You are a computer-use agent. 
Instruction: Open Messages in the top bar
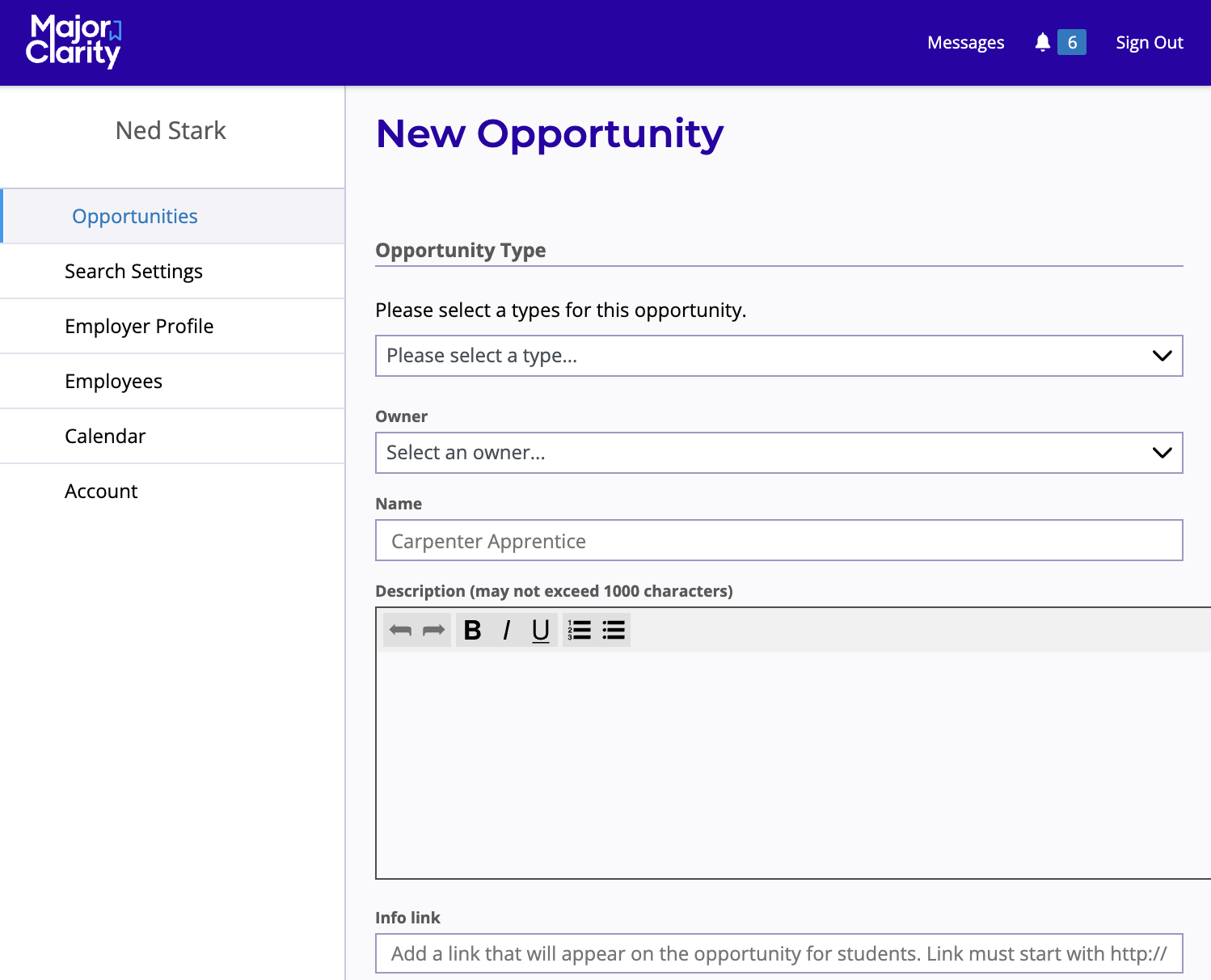[x=965, y=43]
